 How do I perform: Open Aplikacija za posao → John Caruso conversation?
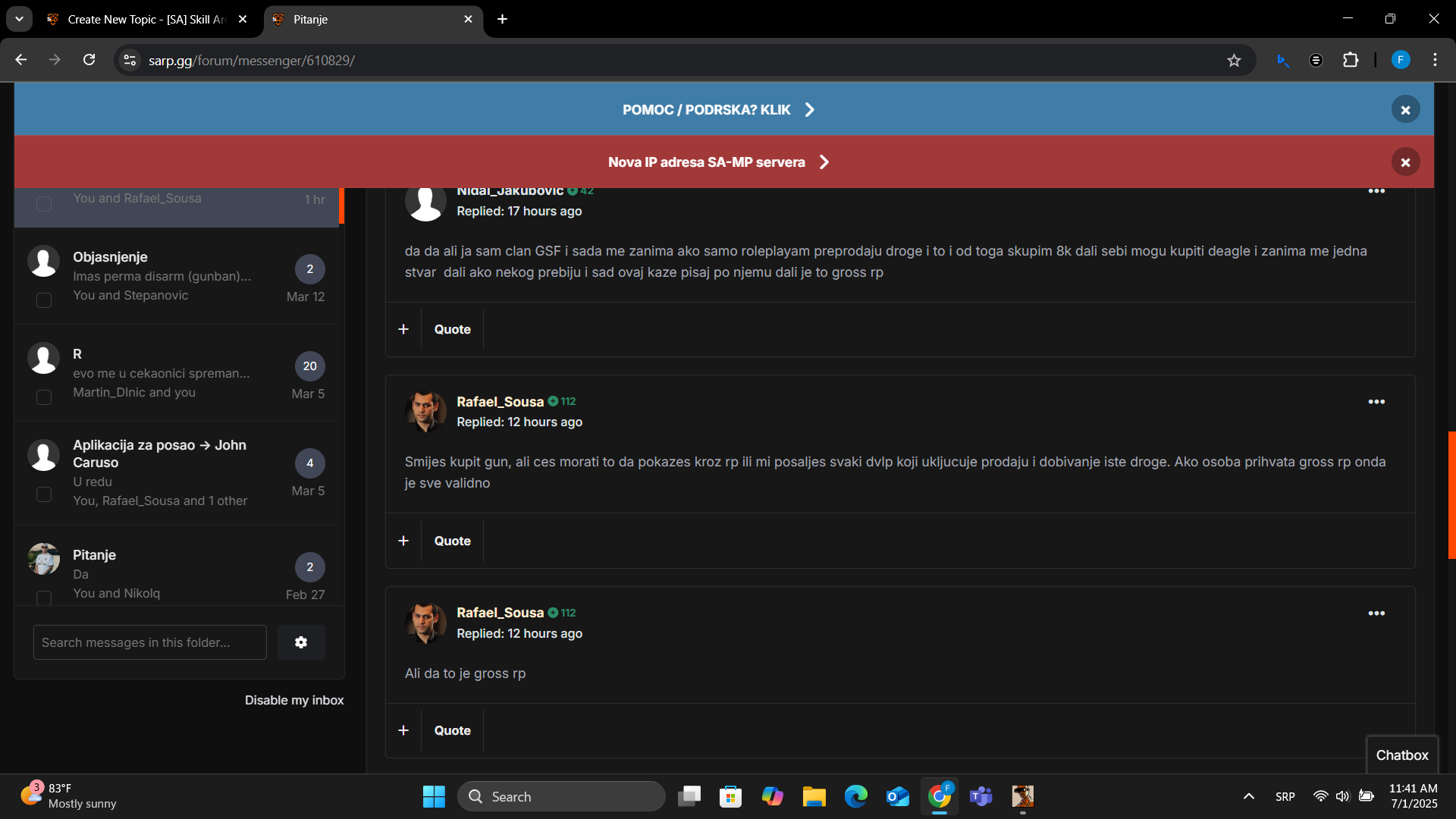pyautogui.click(x=159, y=453)
